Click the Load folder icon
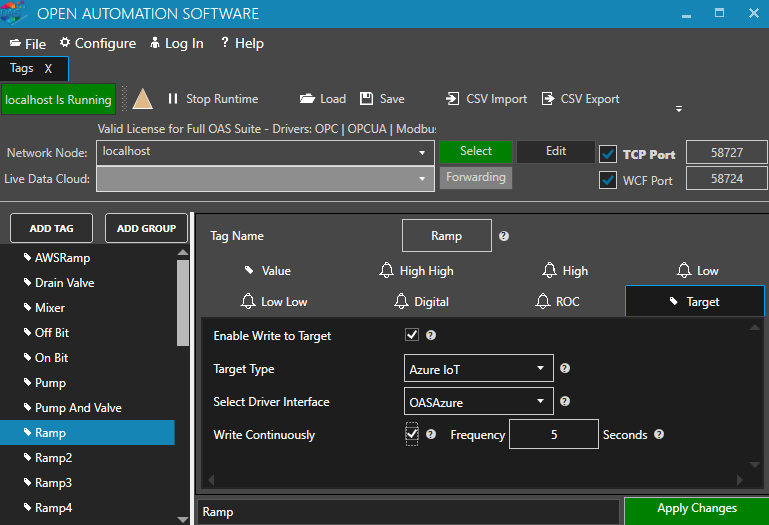This screenshot has width=769, height=525. (307, 99)
